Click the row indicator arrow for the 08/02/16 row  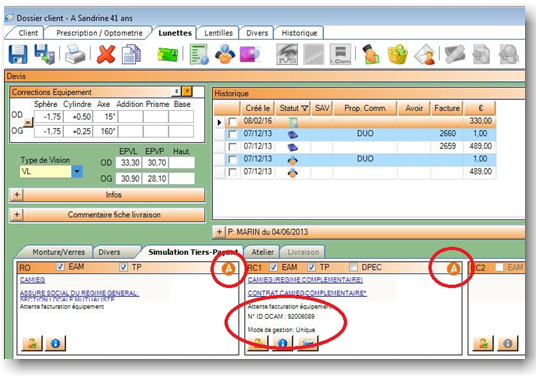tap(219, 122)
